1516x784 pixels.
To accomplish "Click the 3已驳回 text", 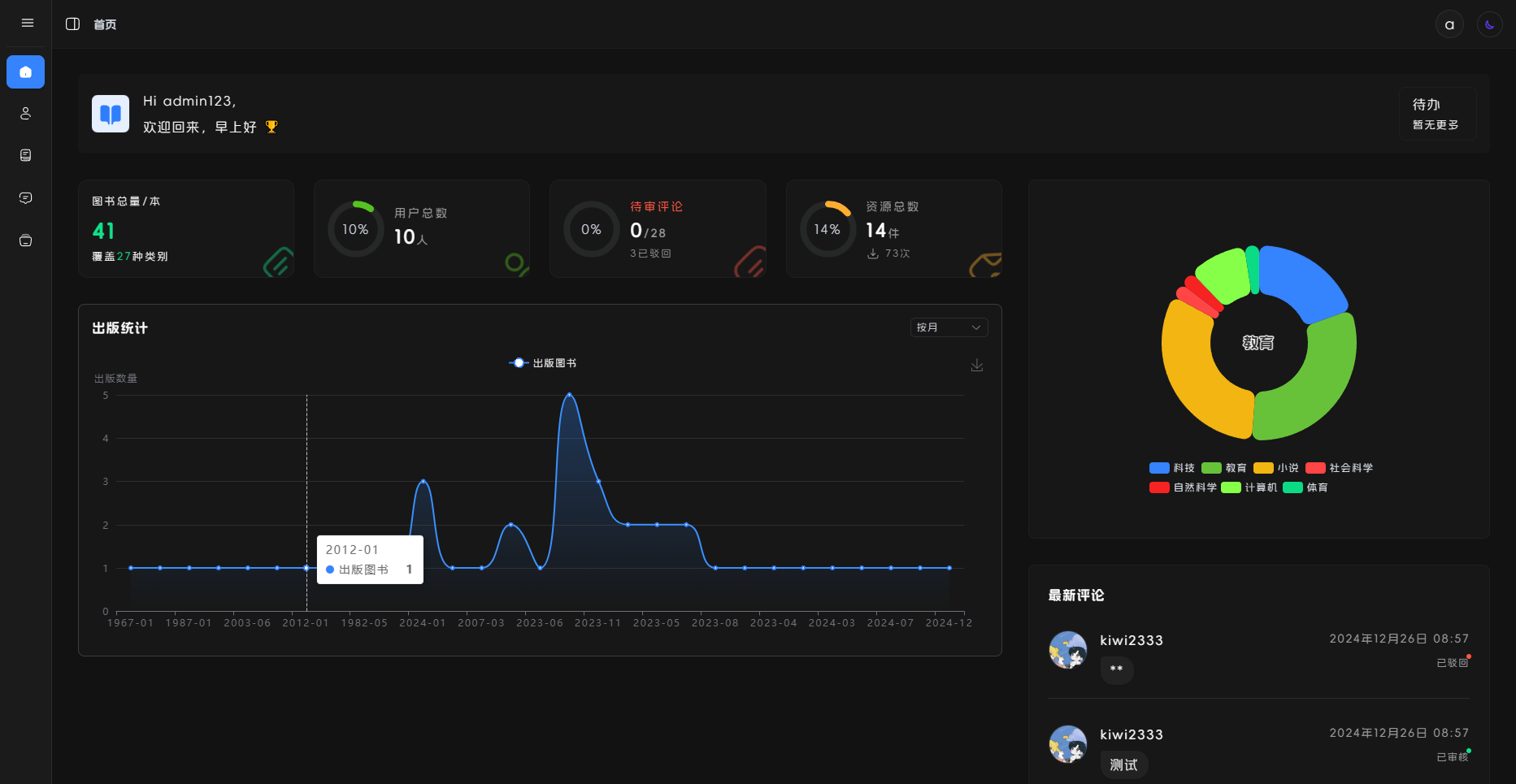I will (651, 253).
